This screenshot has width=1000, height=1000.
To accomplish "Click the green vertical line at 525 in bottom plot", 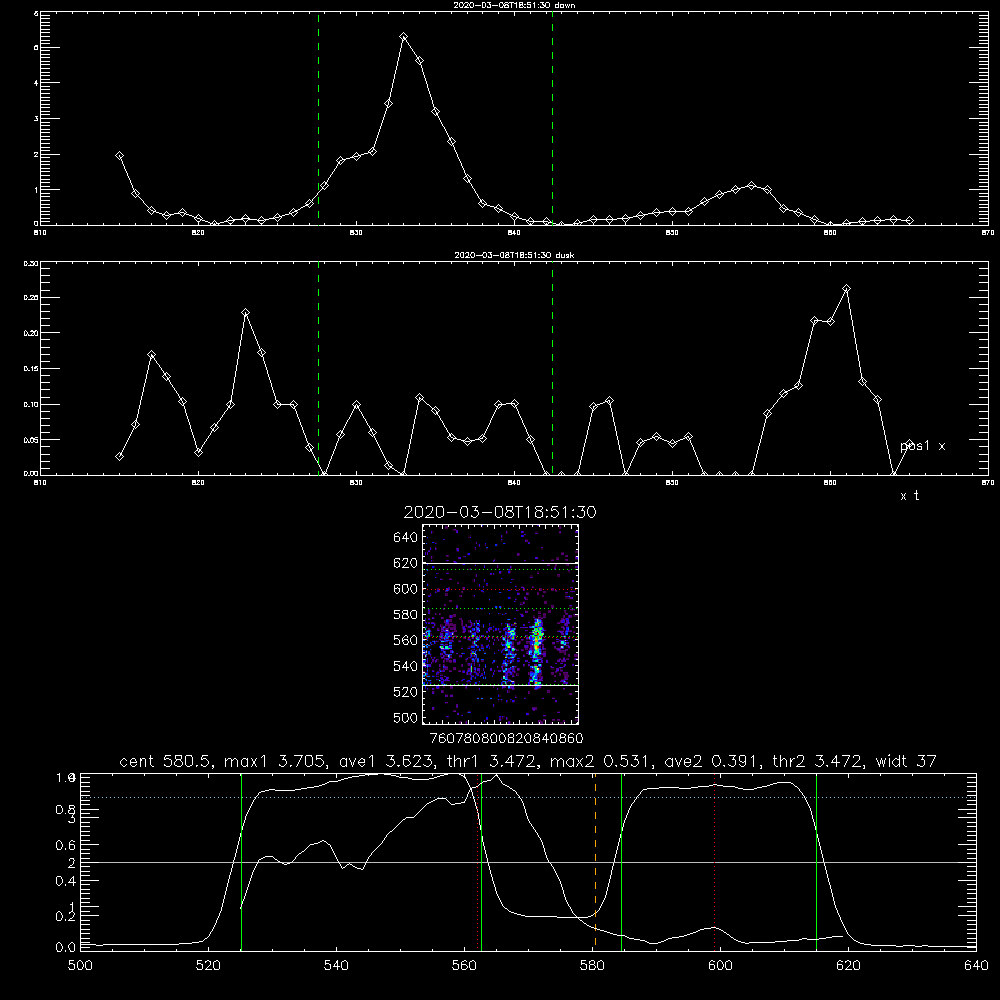I will [x=241, y=862].
